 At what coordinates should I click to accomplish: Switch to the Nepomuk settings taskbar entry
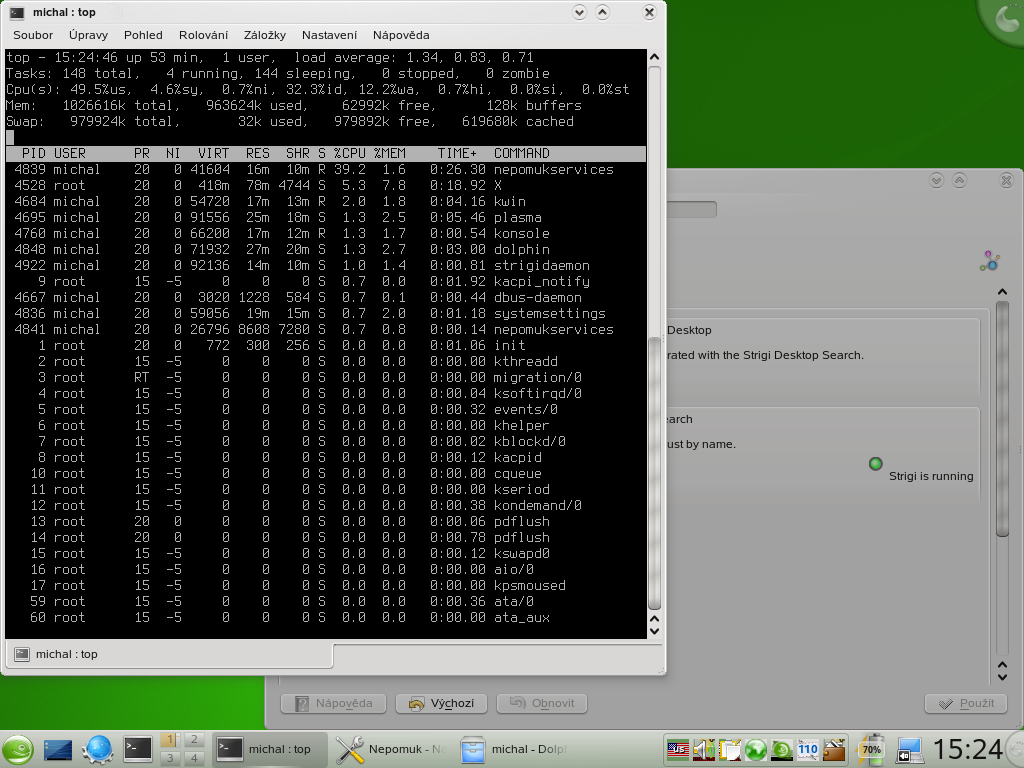coord(390,749)
